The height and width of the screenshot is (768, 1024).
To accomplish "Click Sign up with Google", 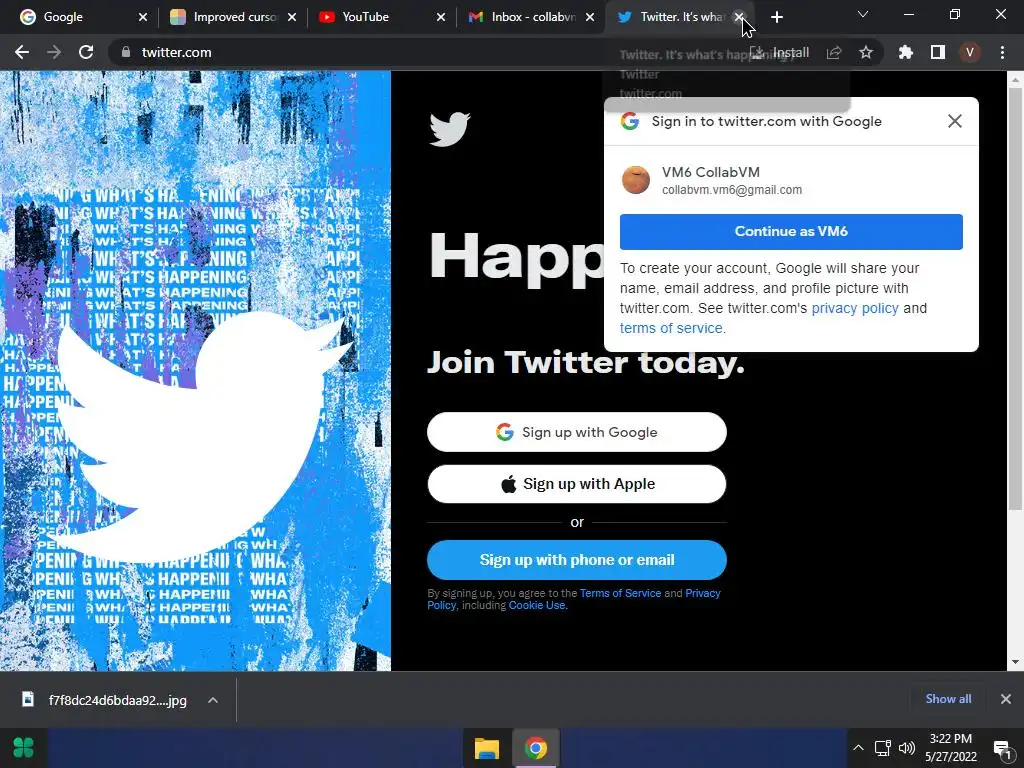I will tap(577, 432).
